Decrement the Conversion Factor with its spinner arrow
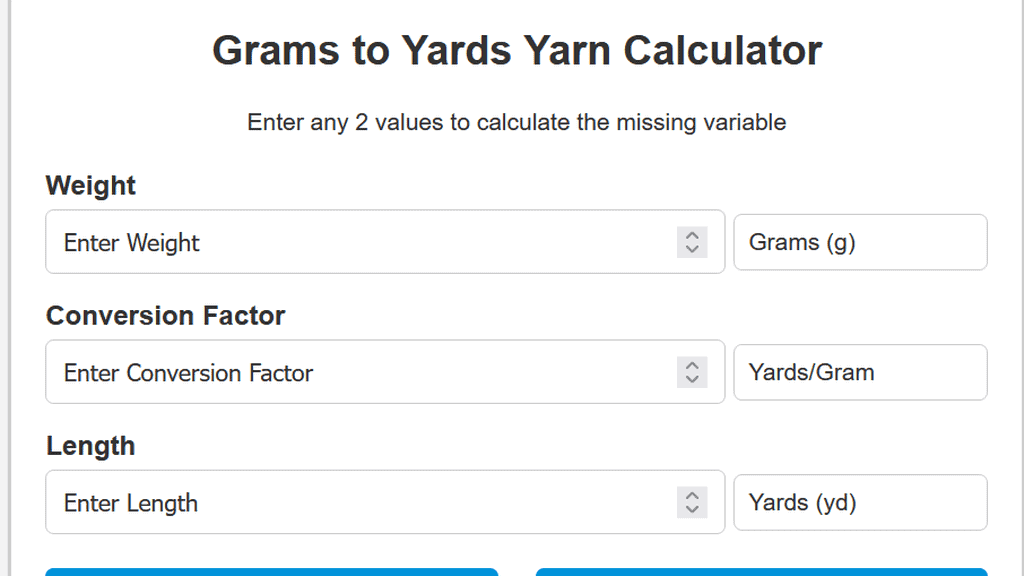This screenshot has height=576, width=1024. point(692,379)
